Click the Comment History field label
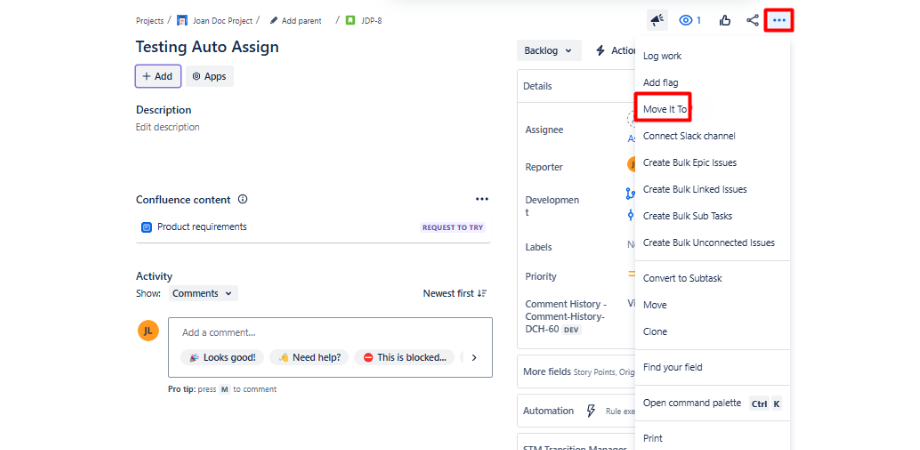 pyautogui.click(x=566, y=317)
